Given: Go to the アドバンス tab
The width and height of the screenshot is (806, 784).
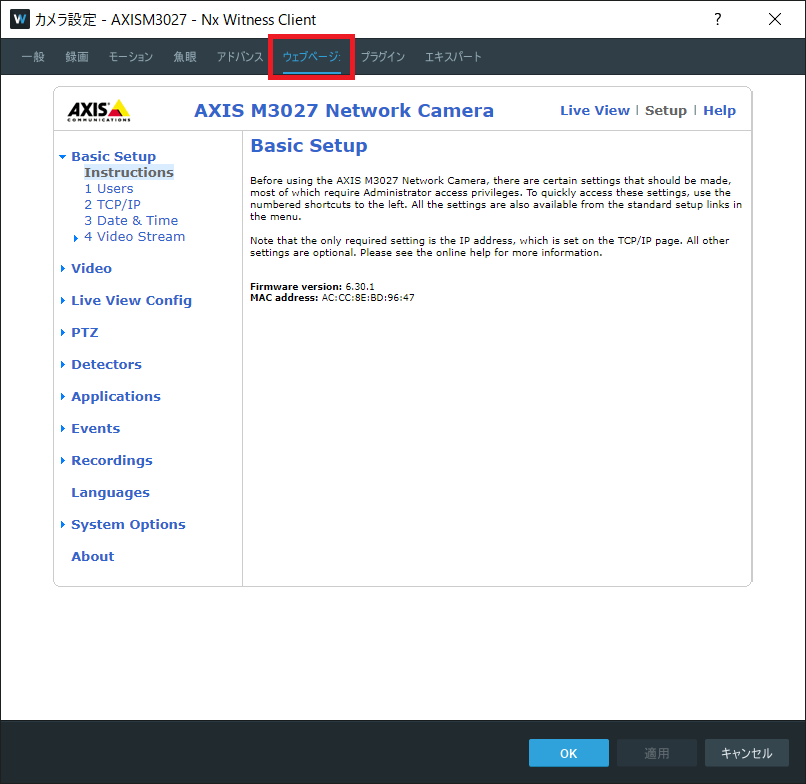Looking at the screenshot, I should (x=240, y=57).
